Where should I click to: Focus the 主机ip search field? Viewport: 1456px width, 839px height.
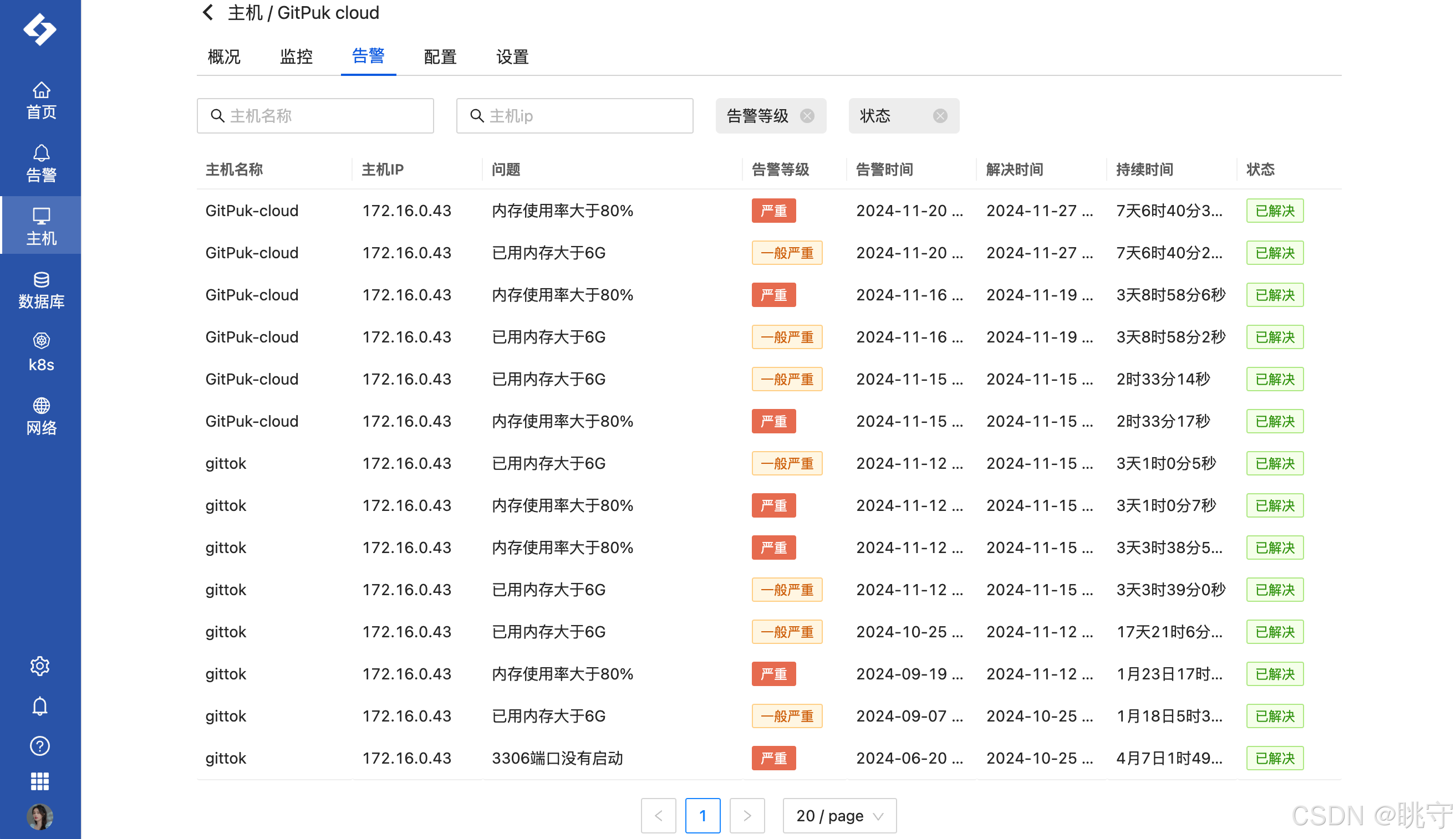pos(574,116)
